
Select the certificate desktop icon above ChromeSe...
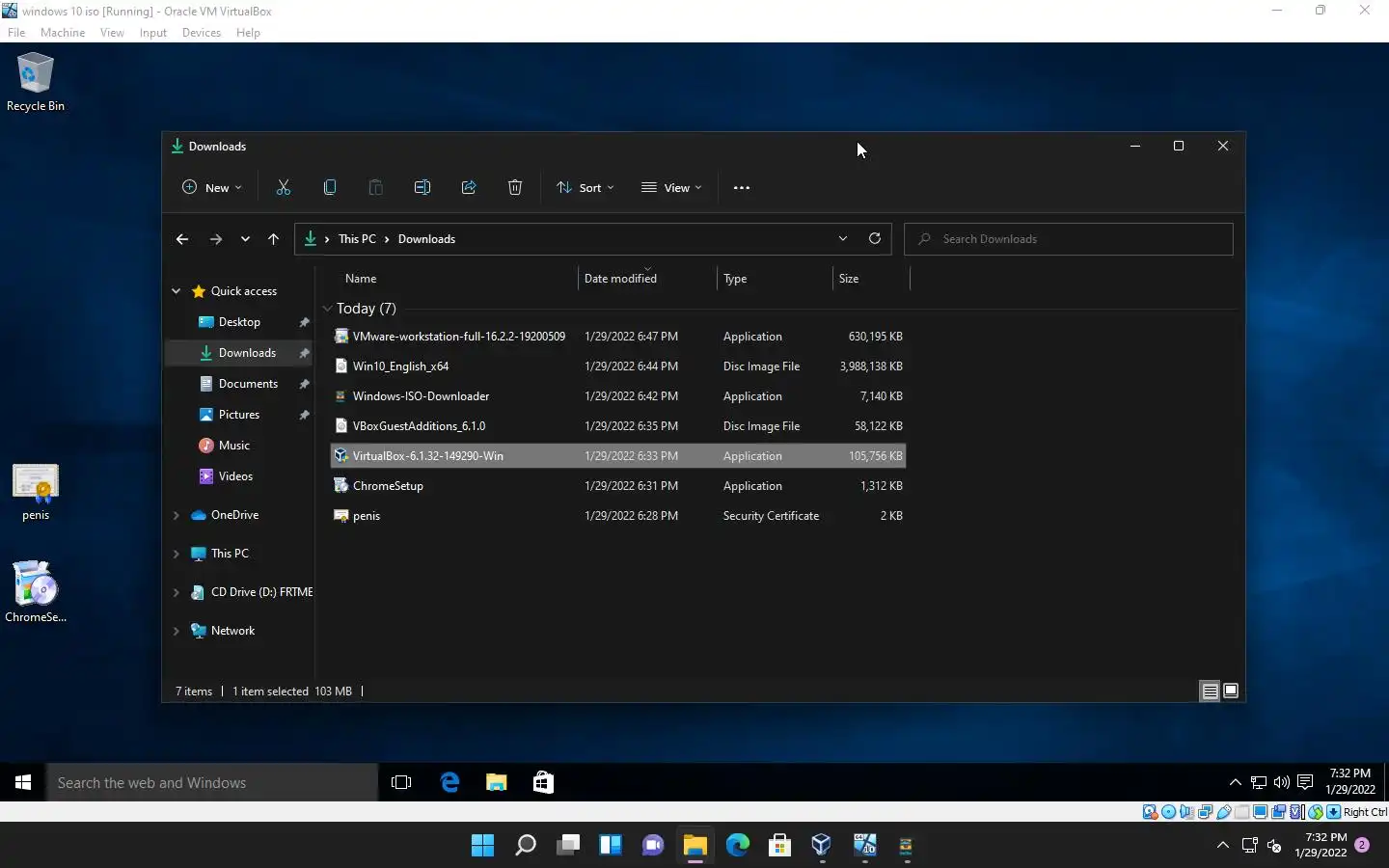coord(36,493)
